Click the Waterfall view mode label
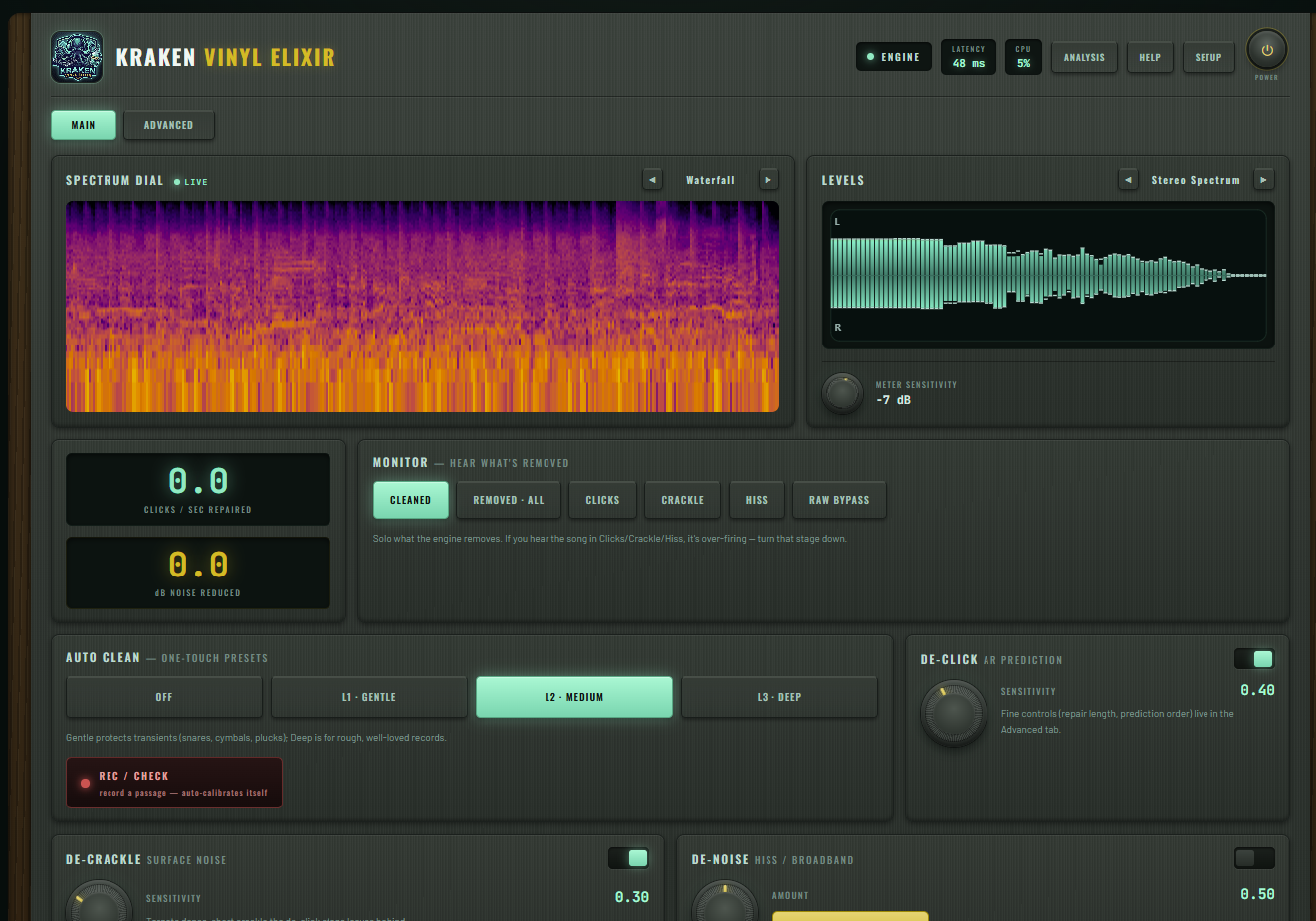The height and width of the screenshot is (921, 1316). 711,180
